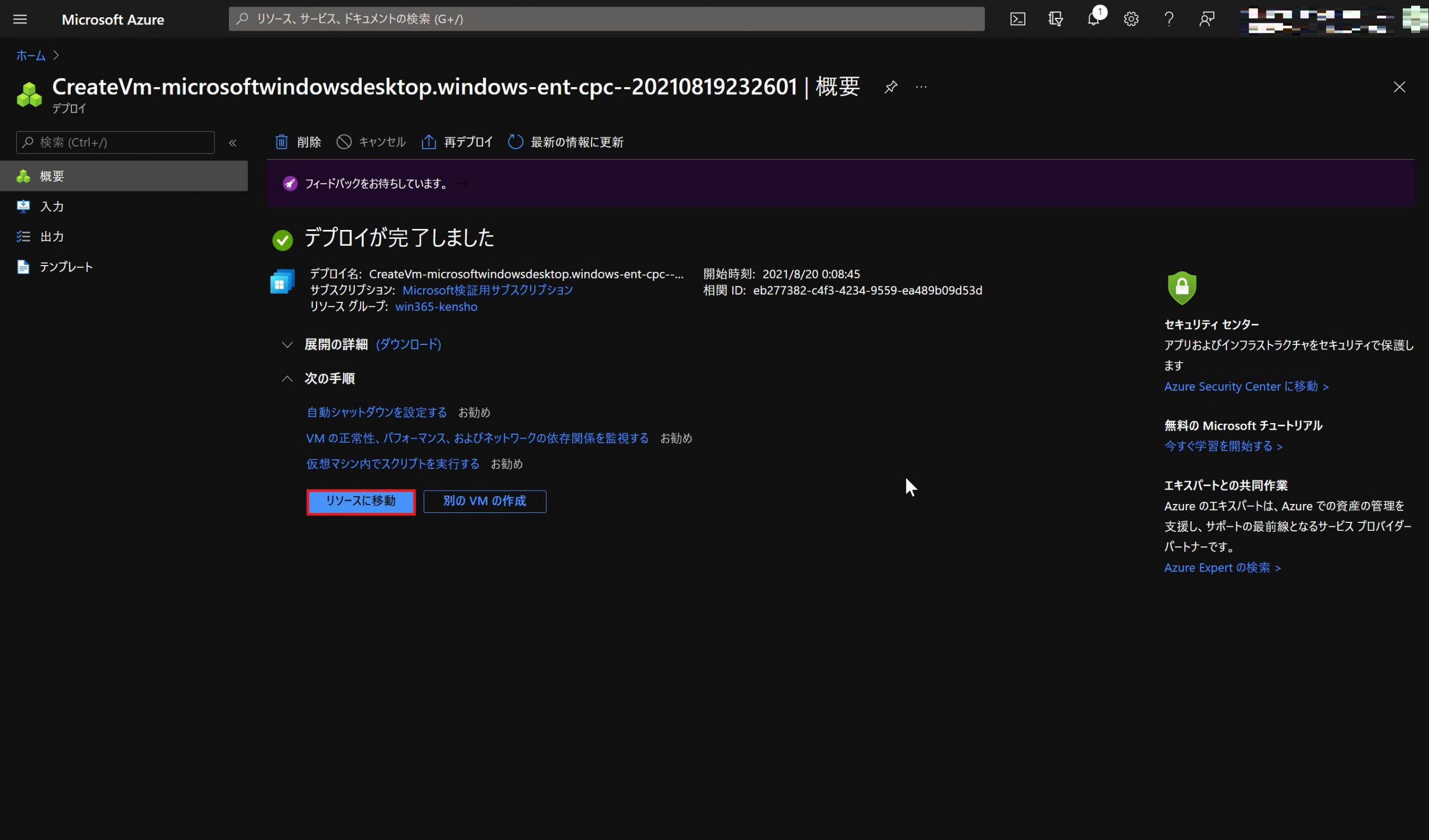
Task: Click the リソースに移動 button
Action: tap(361, 501)
